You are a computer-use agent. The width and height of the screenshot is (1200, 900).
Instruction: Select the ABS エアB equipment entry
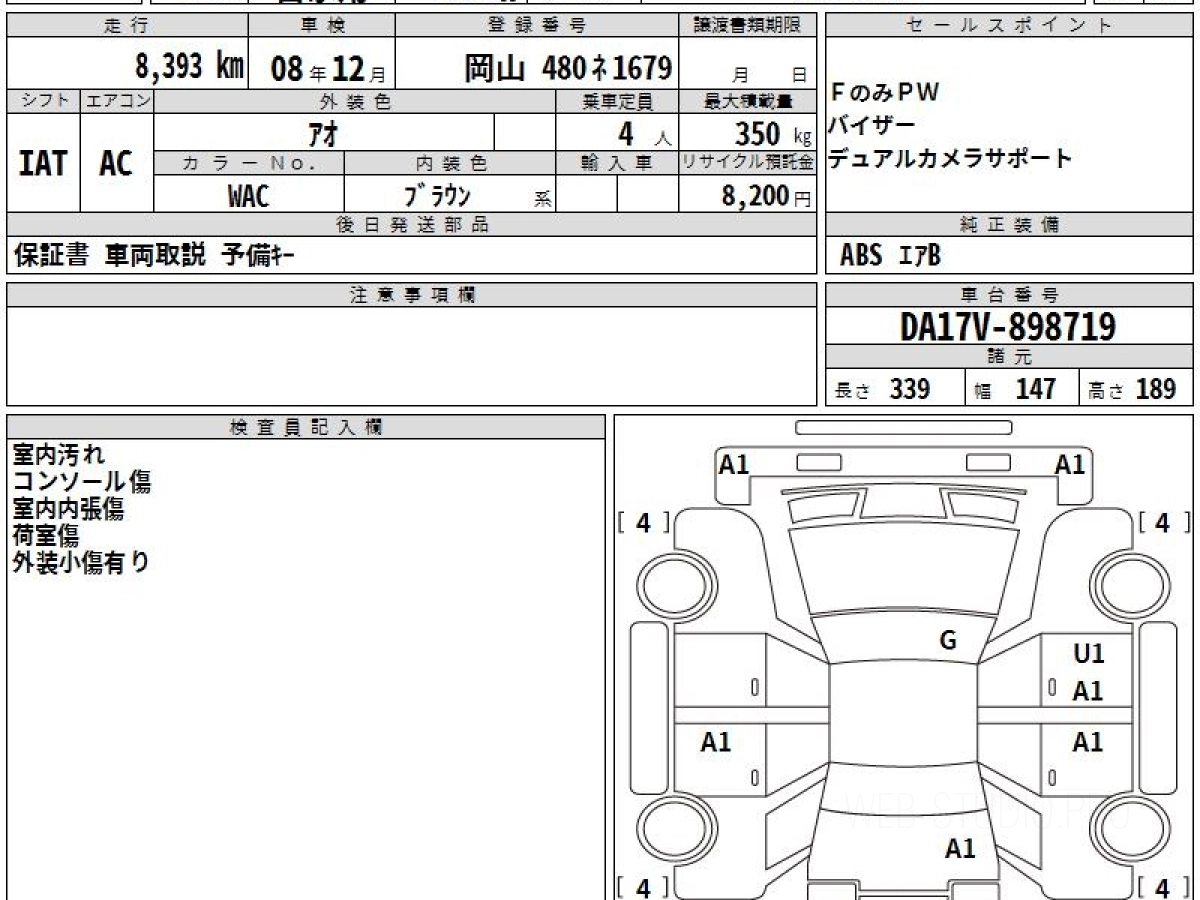(890, 256)
